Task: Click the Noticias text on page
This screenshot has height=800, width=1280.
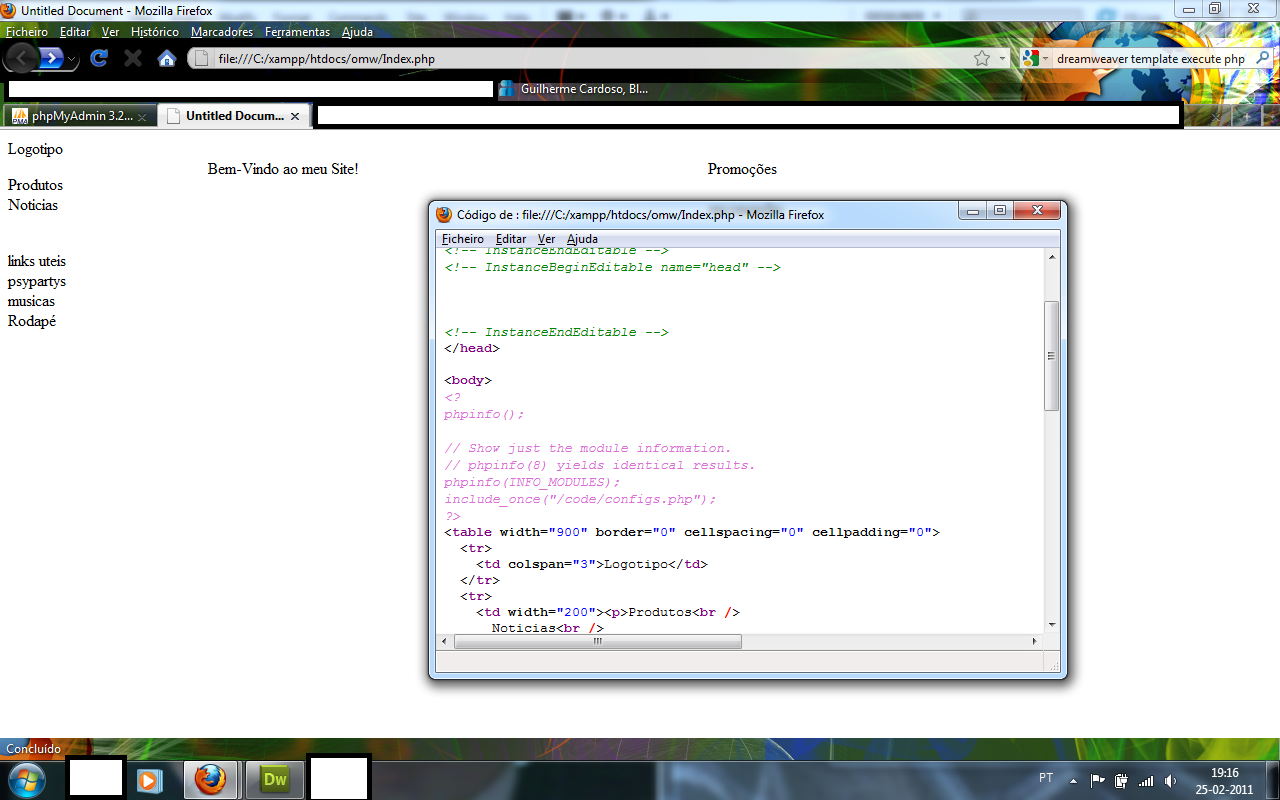Action: [33, 205]
